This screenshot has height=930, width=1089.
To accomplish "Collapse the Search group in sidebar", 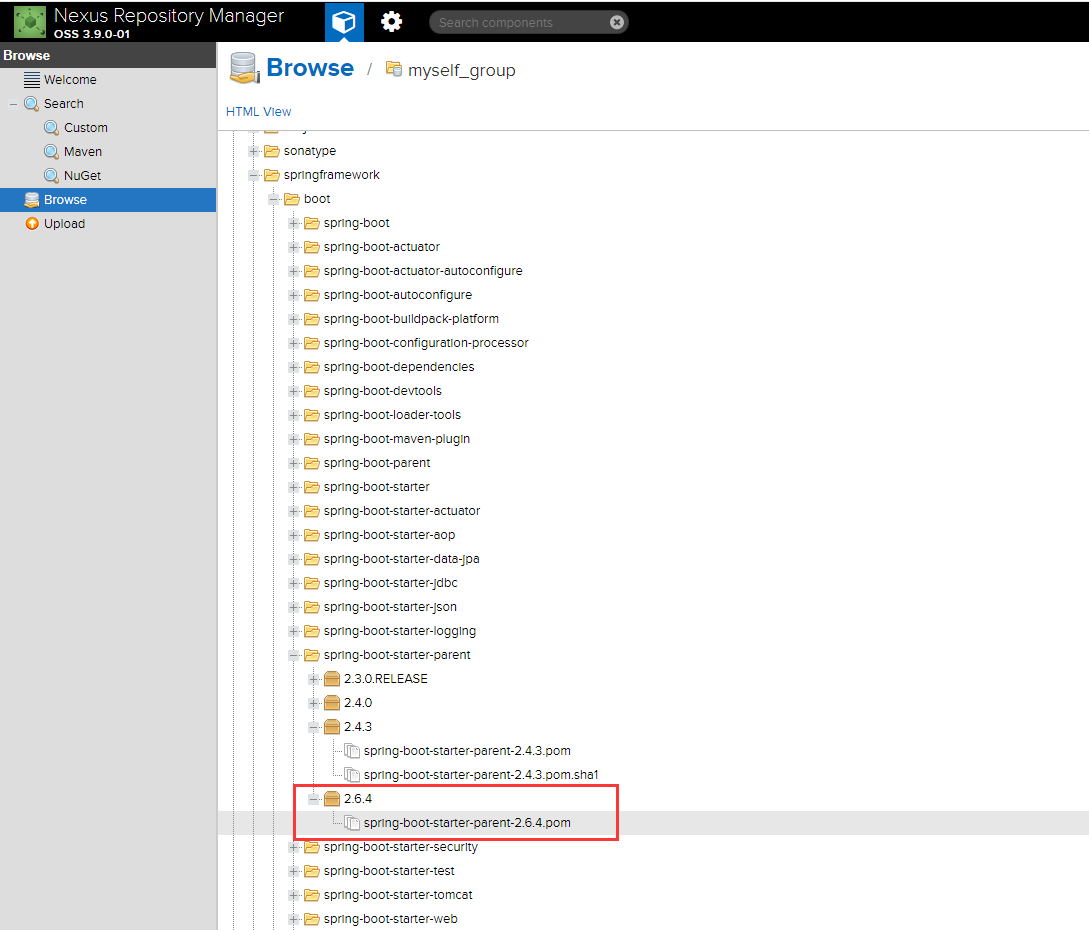I will click(x=13, y=104).
